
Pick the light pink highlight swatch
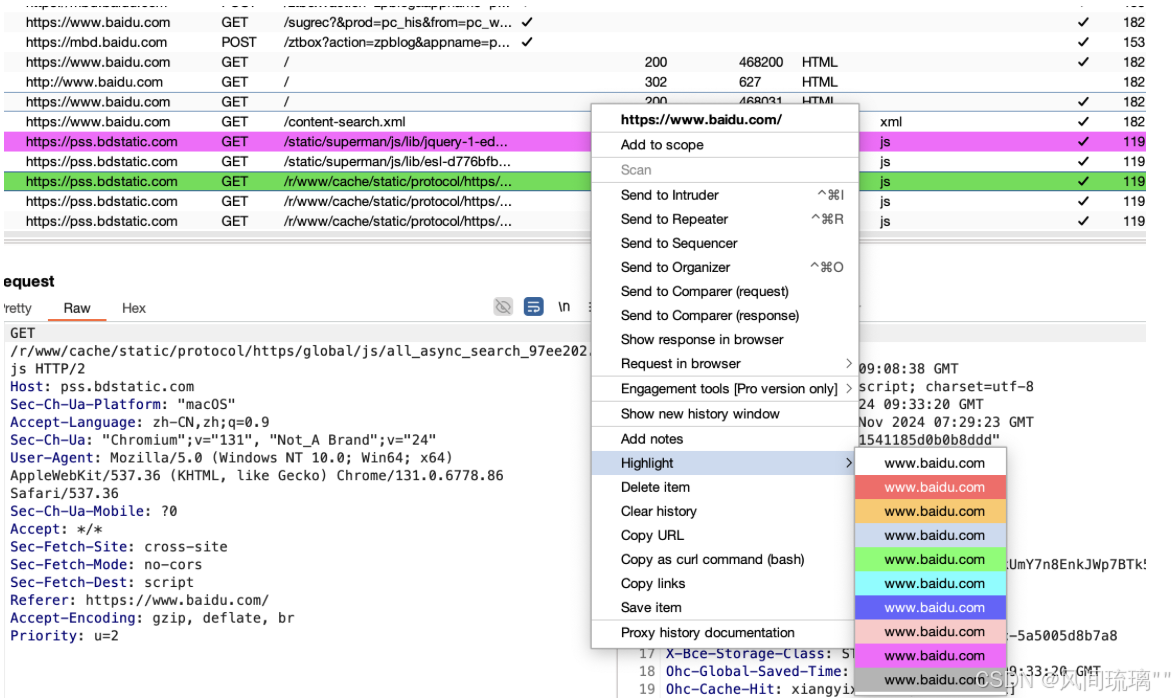pos(930,631)
